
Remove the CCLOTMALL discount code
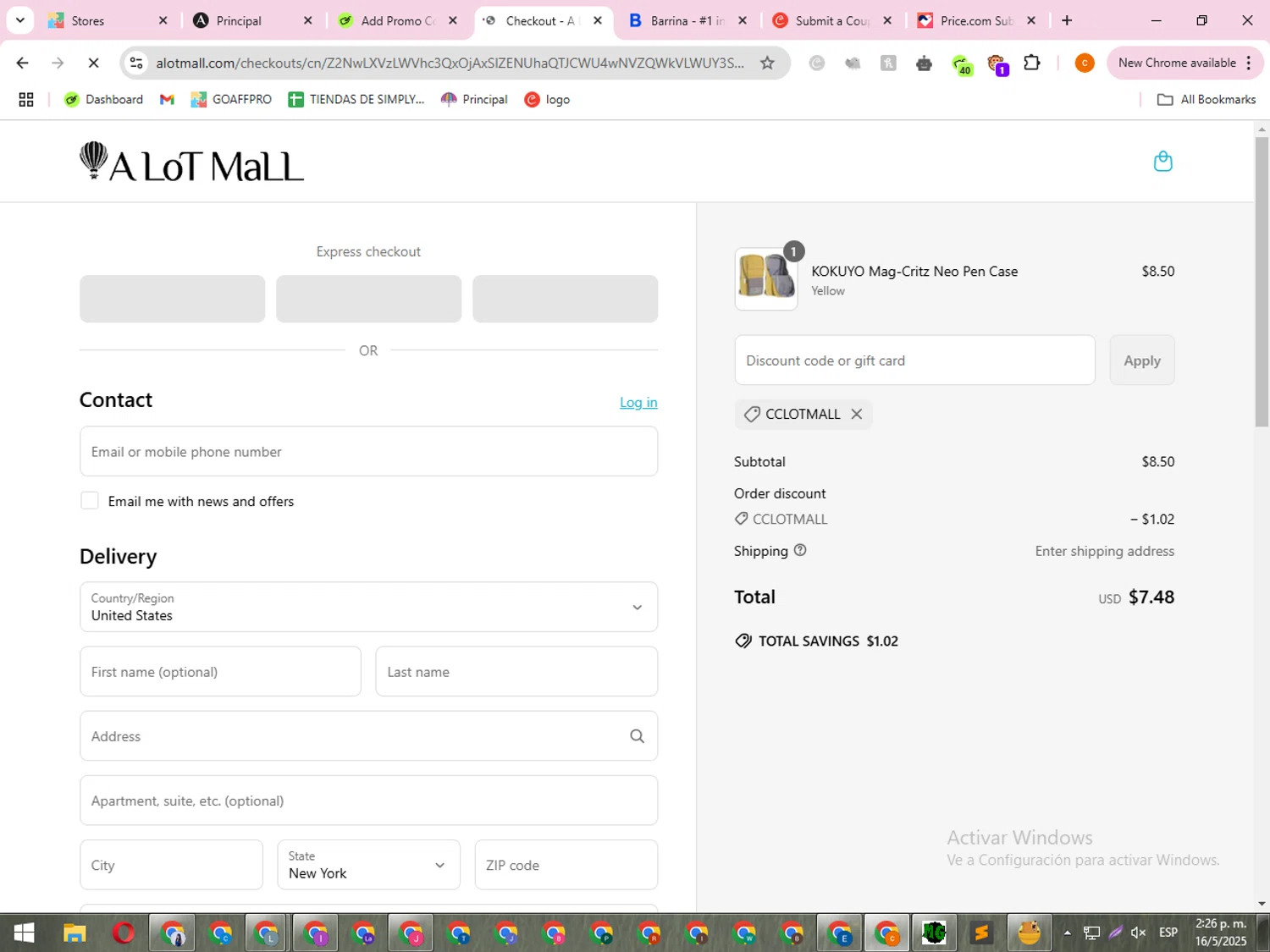tap(857, 414)
